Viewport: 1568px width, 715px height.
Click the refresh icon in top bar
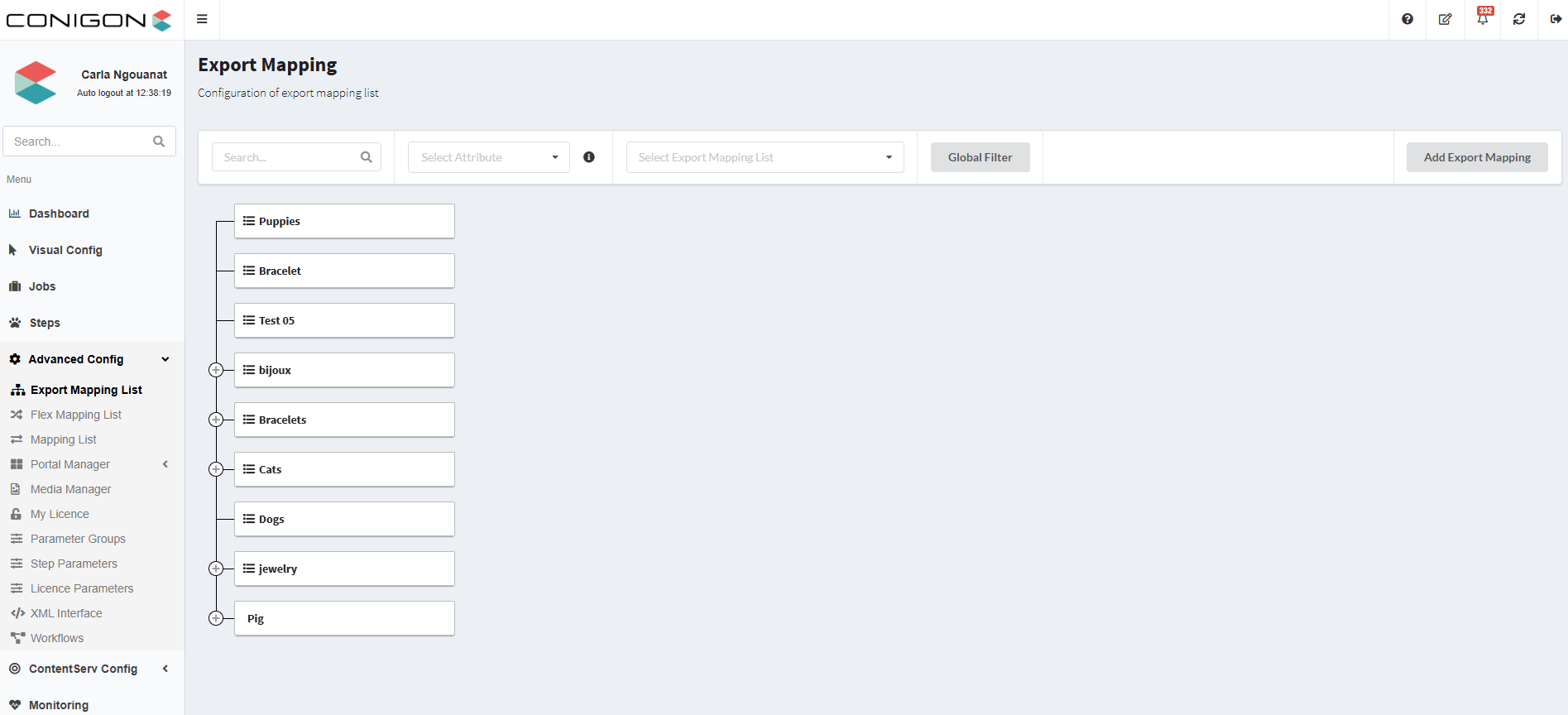(x=1519, y=19)
